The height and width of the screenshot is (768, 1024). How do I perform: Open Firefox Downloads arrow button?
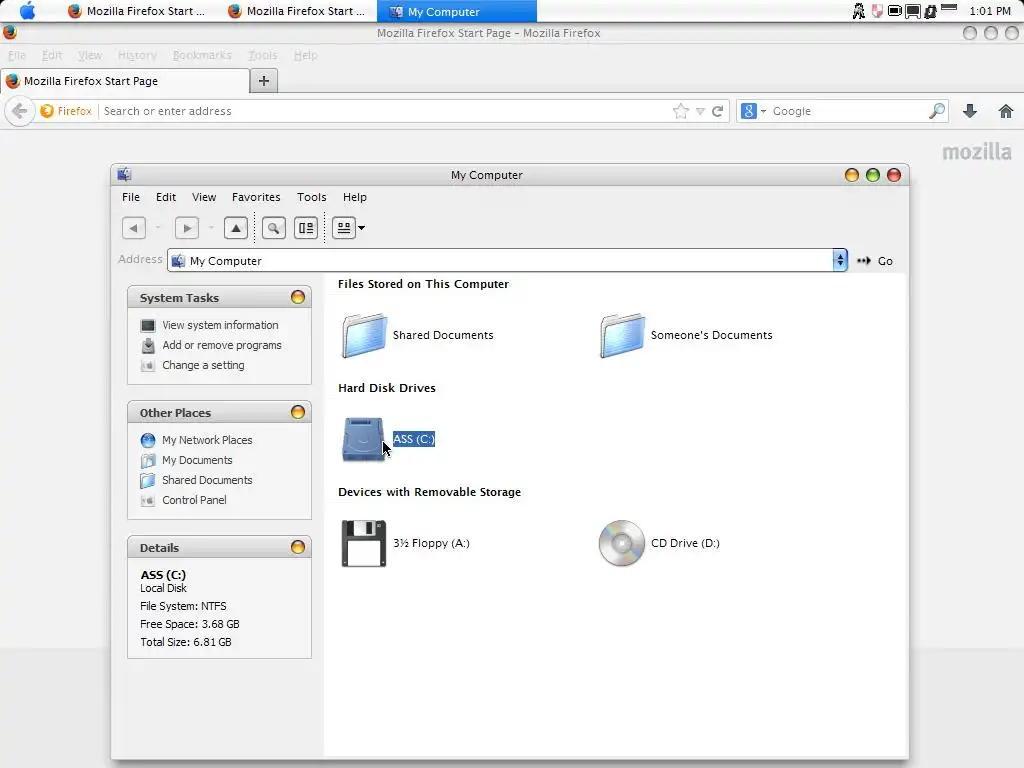point(970,111)
